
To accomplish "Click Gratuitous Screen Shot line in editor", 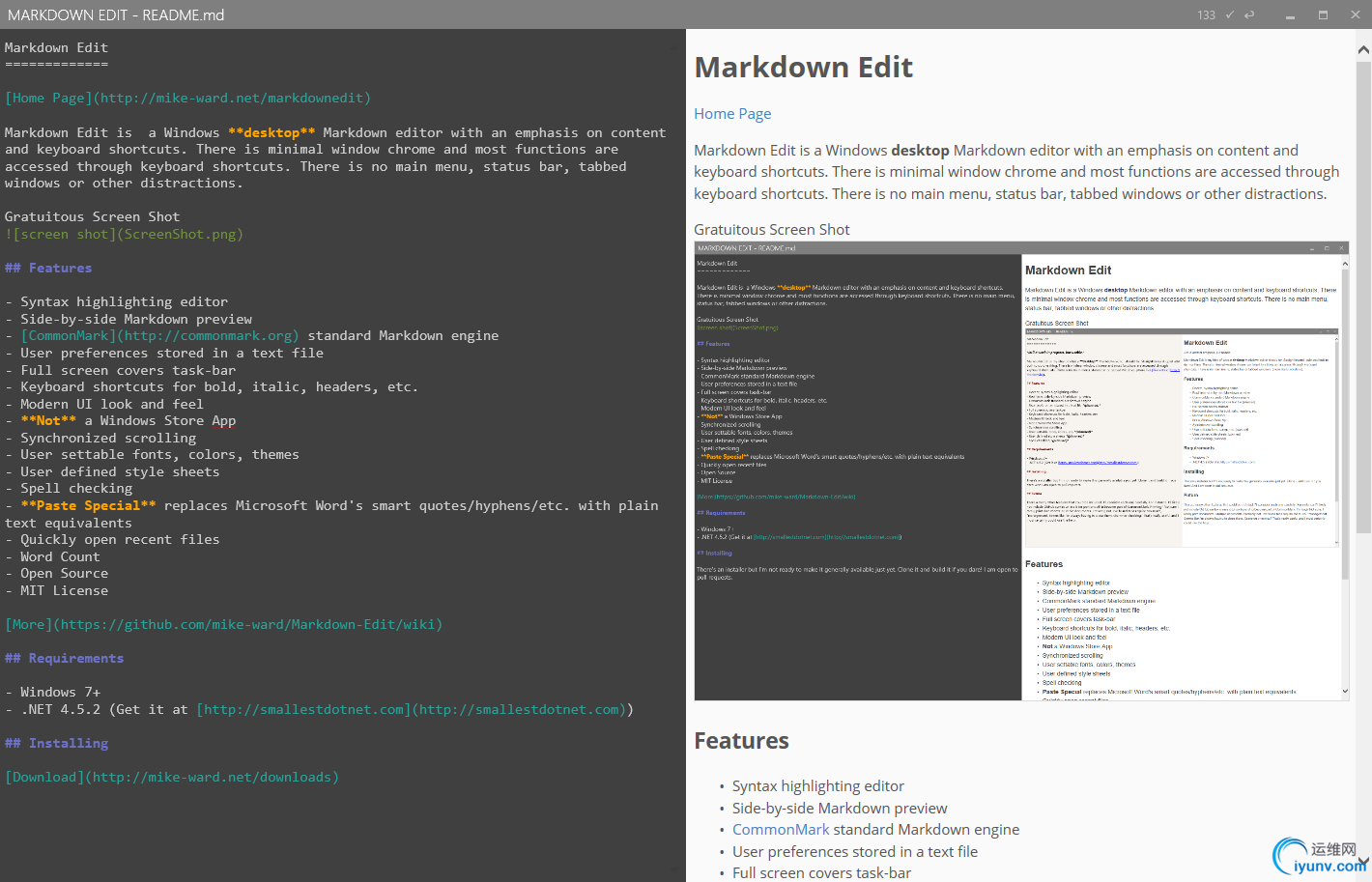I will pyautogui.click(x=92, y=217).
